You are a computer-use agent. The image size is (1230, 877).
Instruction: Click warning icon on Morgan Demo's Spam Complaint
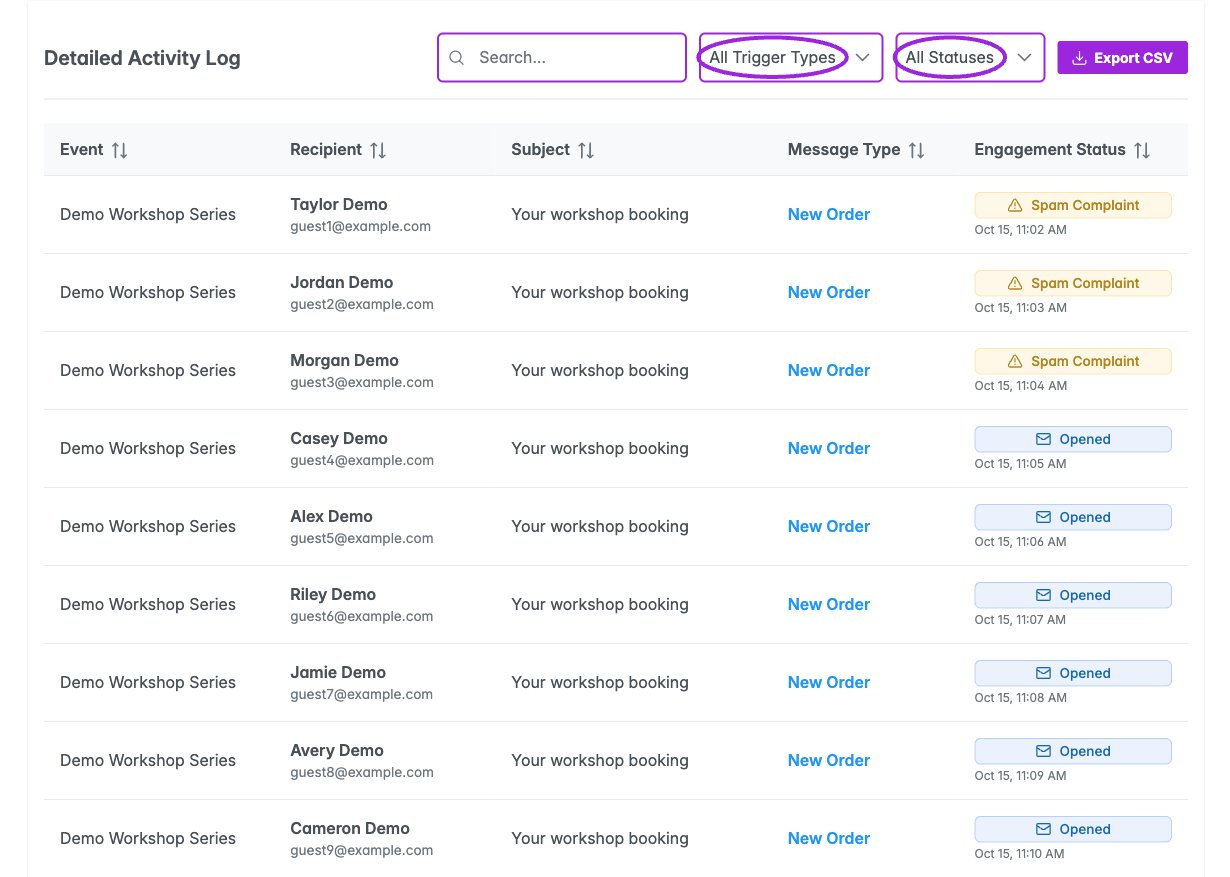(1015, 361)
